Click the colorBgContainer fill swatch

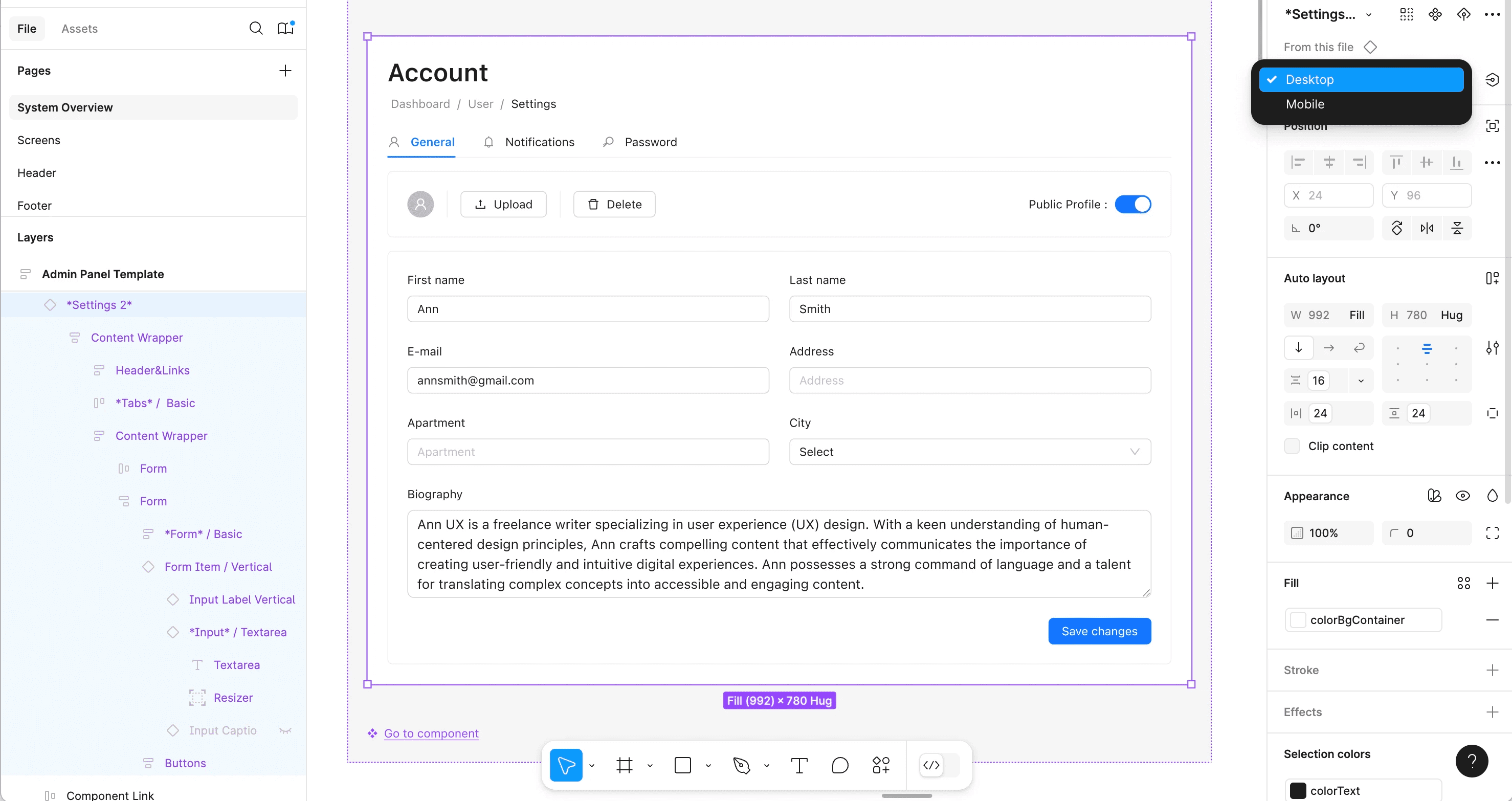1298,619
